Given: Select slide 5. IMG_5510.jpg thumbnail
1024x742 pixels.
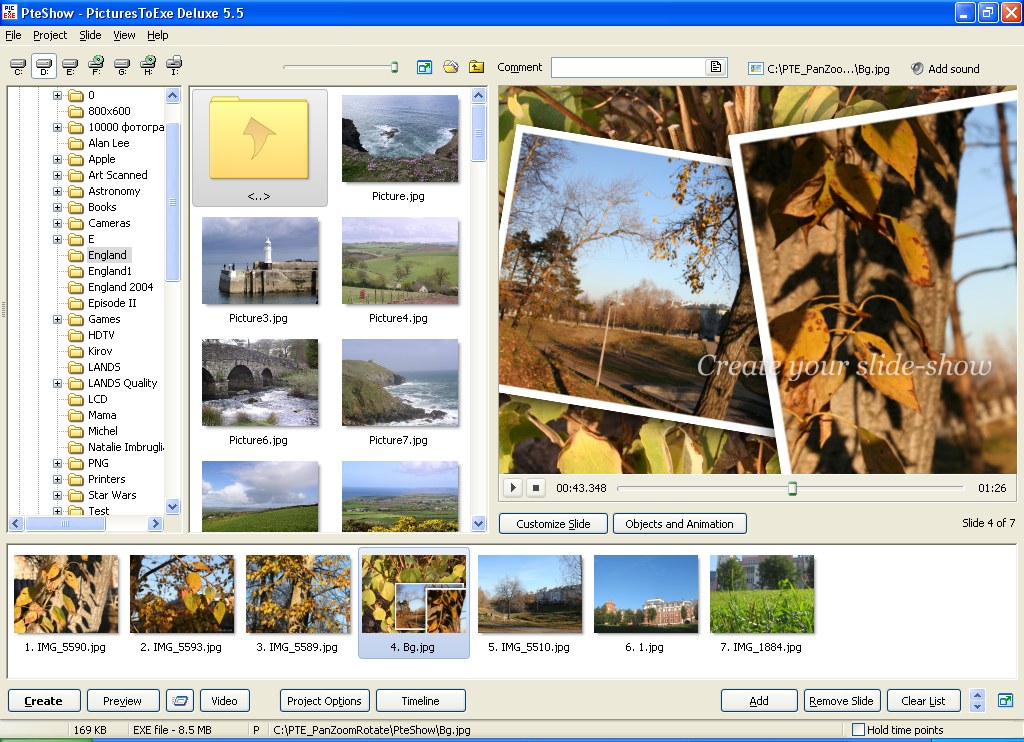Looking at the screenshot, I should pos(530,594).
